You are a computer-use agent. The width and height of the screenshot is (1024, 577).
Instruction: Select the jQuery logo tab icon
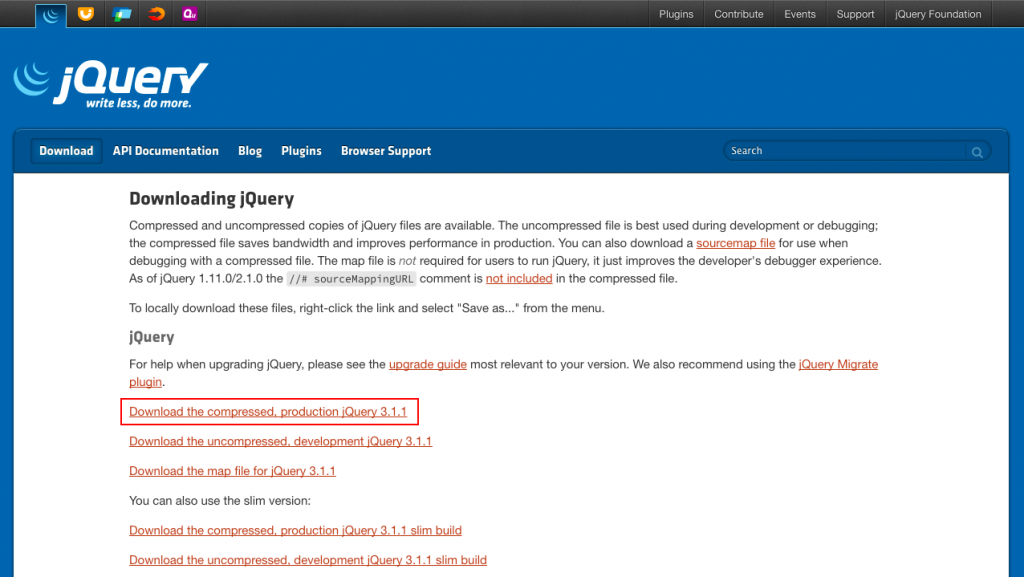point(50,14)
